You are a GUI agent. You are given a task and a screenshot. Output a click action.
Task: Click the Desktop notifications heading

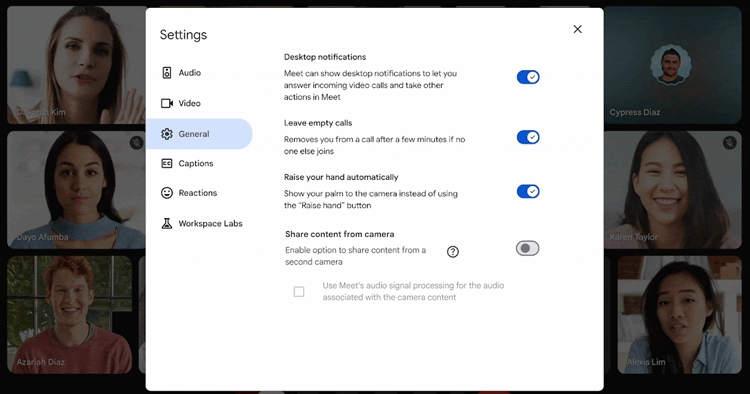[x=325, y=57]
